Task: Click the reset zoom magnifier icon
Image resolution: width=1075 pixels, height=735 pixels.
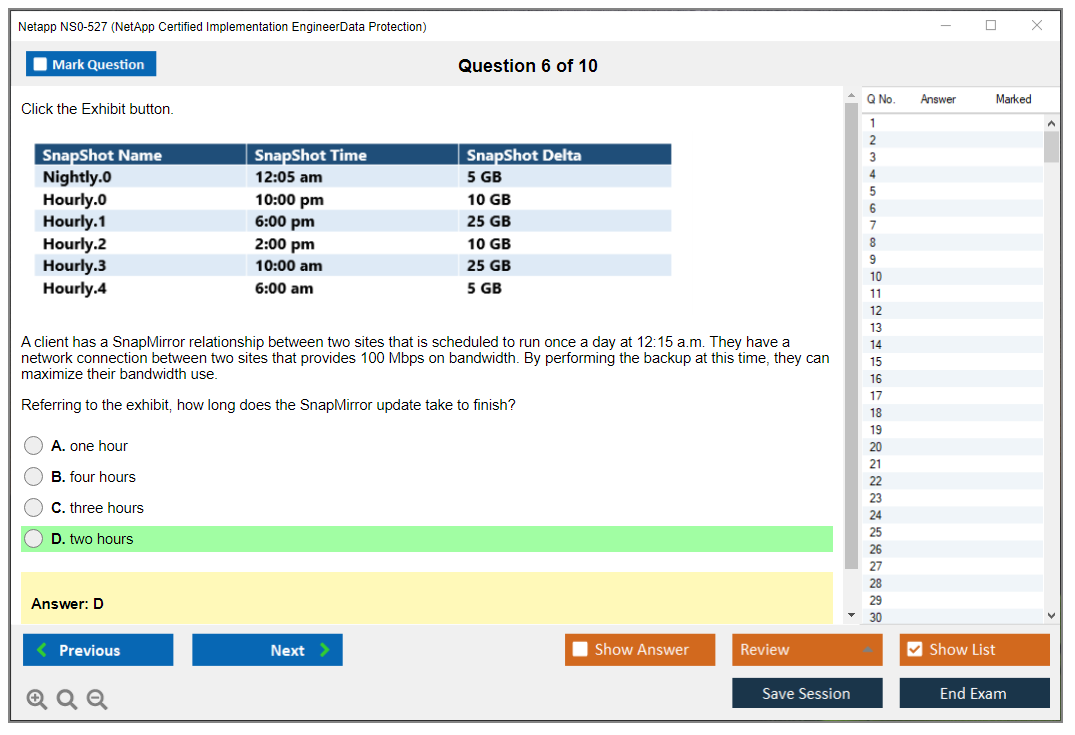Action: (x=67, y=700)
